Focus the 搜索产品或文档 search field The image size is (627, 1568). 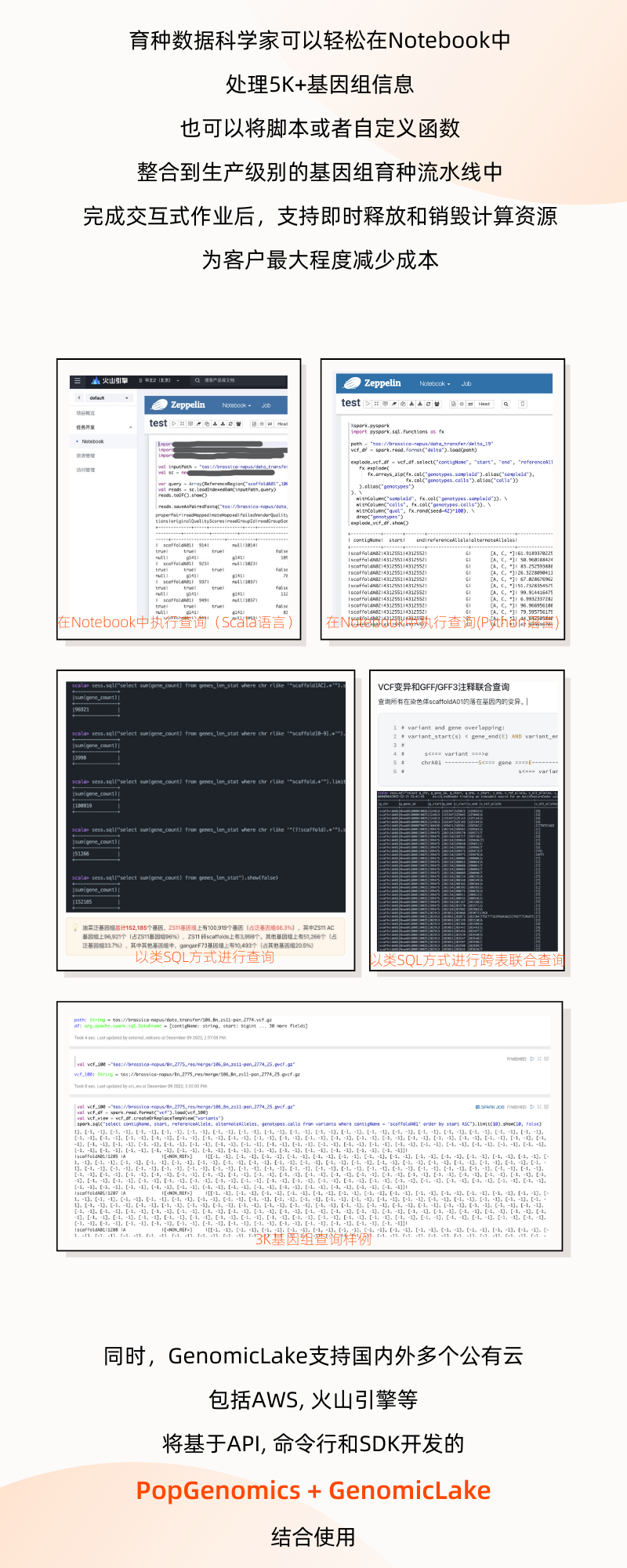coord(239,380)
